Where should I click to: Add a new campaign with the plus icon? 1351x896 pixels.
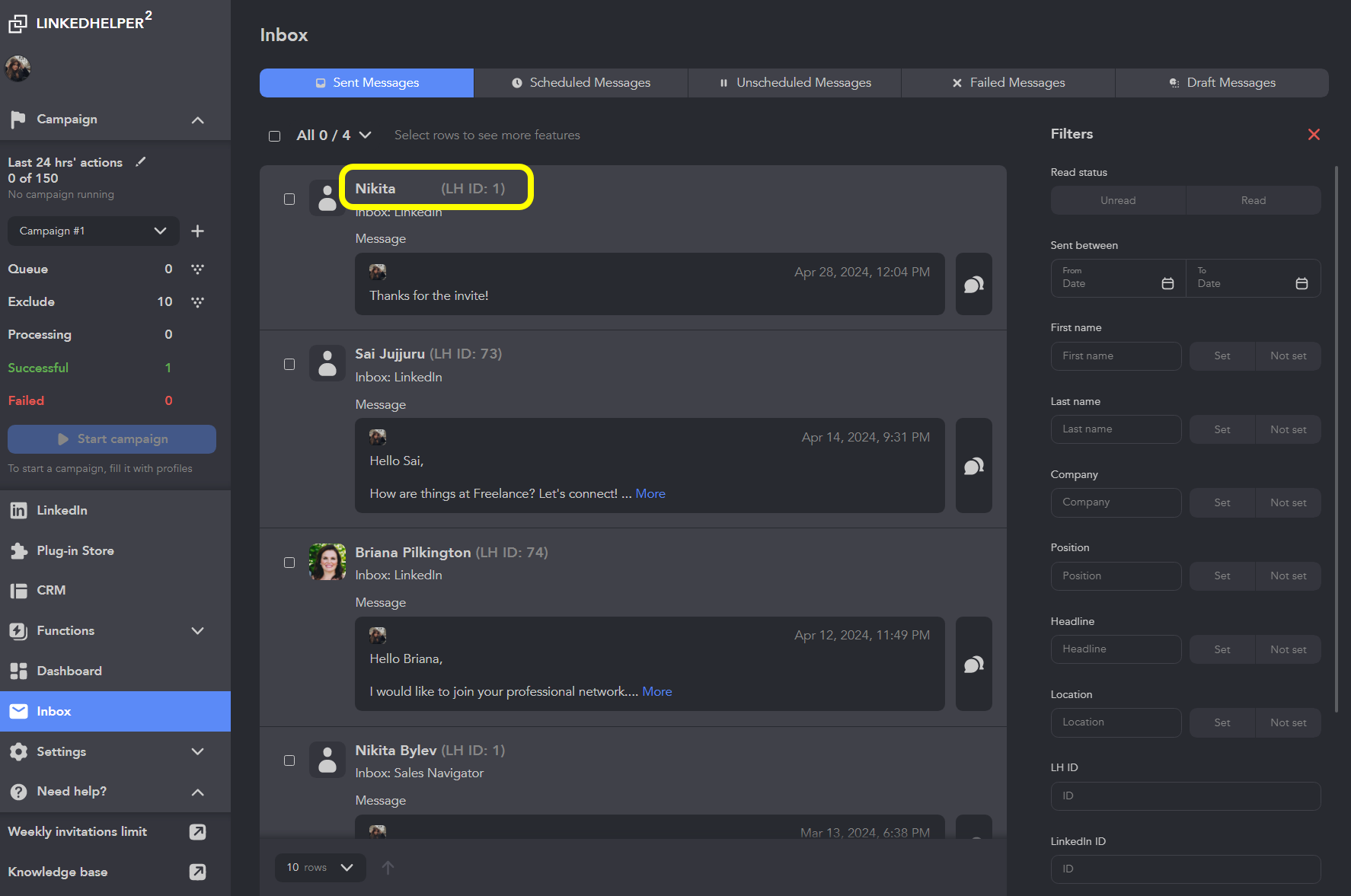(197, 231)
